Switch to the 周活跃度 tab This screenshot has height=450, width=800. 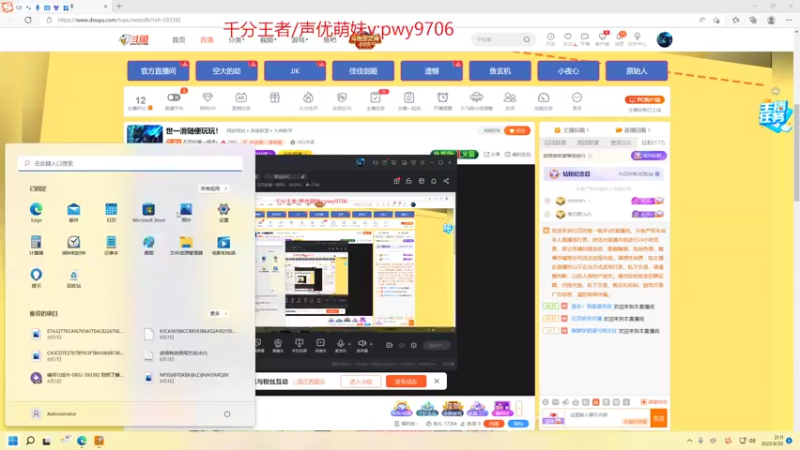(x=588, y=143)
